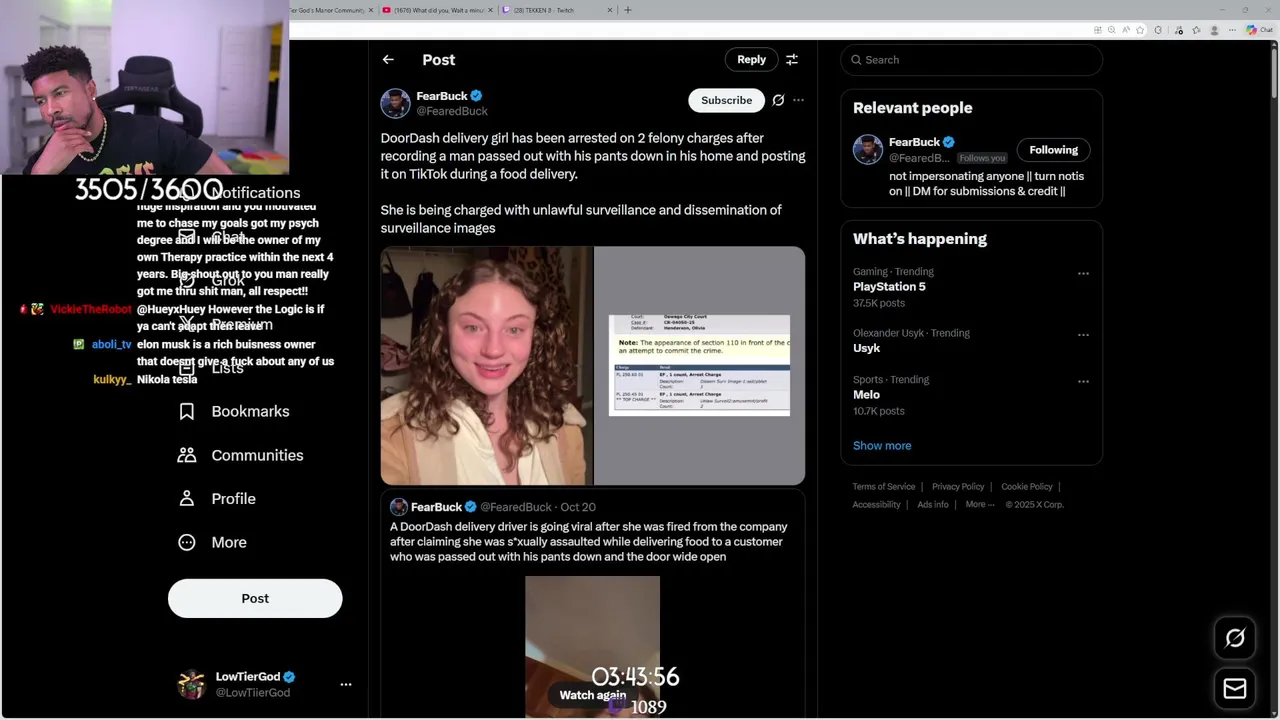Open Notifications in sidebar

pyautogui.click(x=255, y=193)
